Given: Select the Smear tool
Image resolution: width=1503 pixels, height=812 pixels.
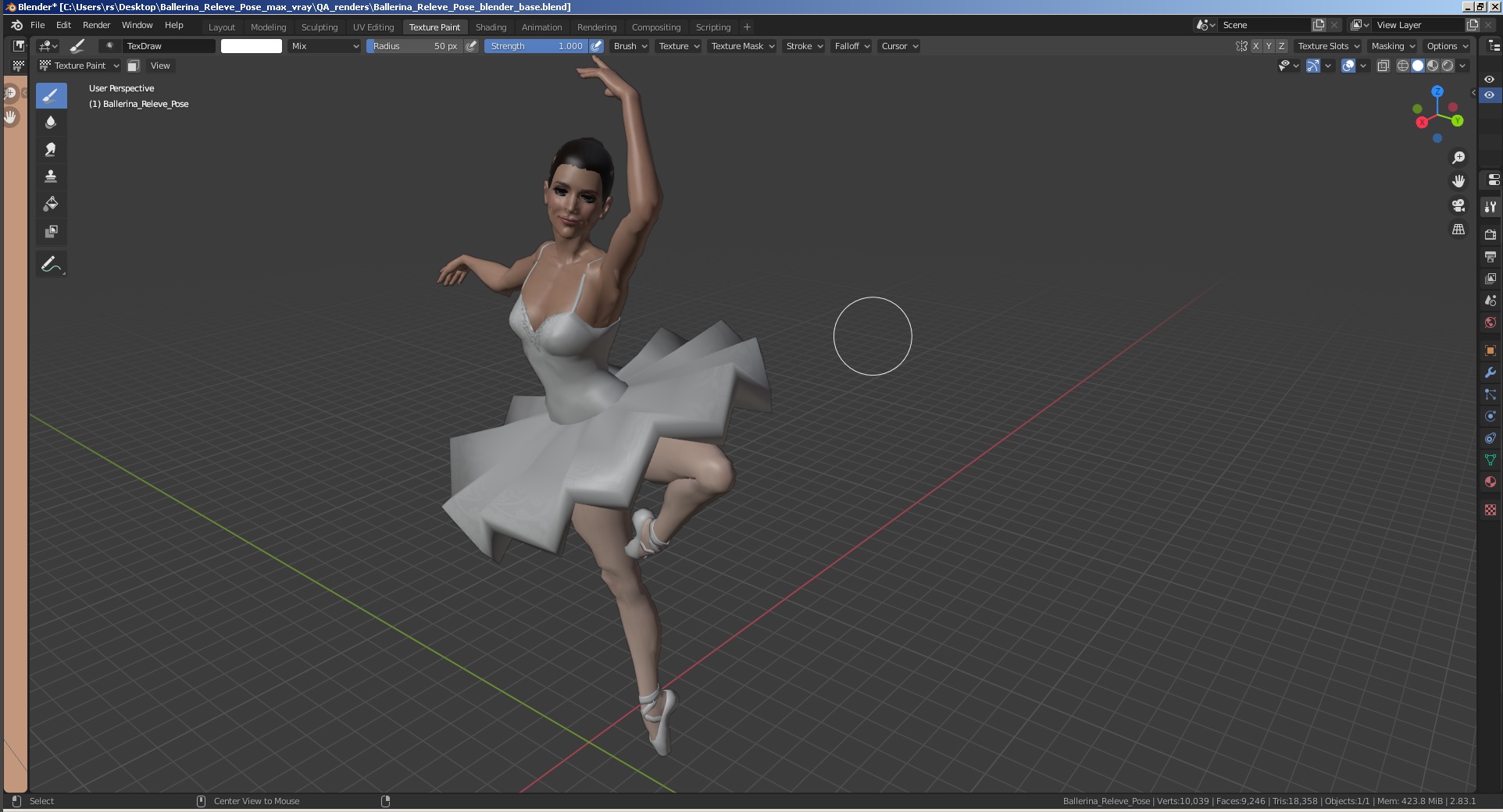Looking at the screenshot, I should (x=51, y=150).
